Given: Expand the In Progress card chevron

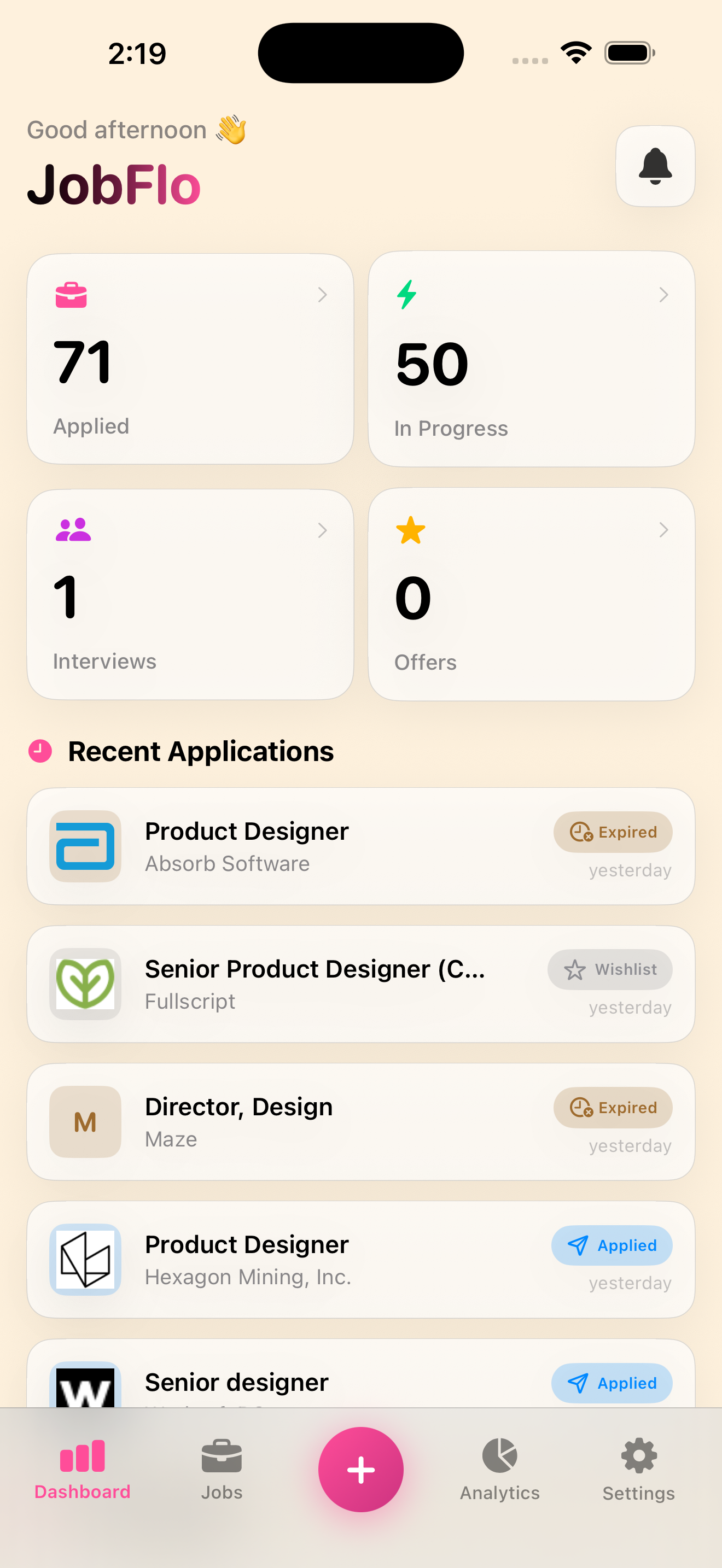Looking at the screenshot, I should [663, 295].
